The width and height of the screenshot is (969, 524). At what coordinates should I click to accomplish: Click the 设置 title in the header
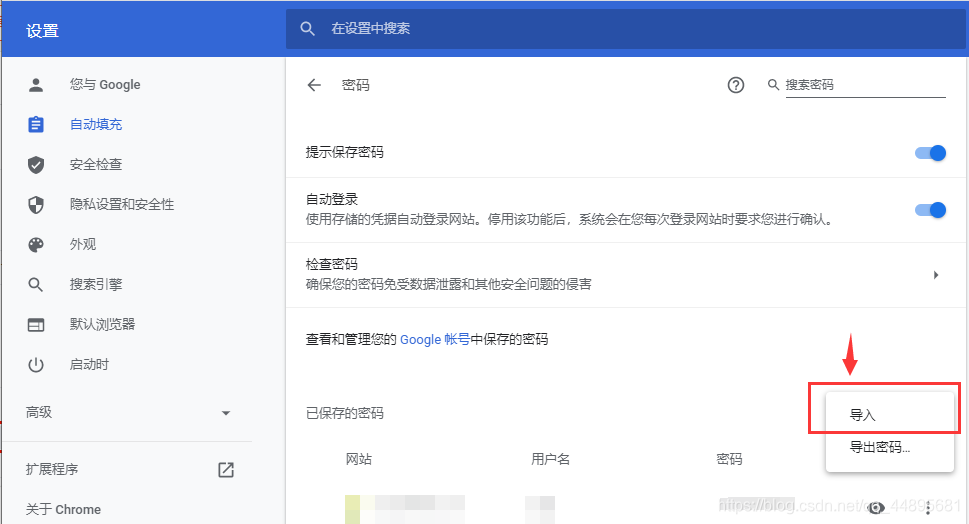tap(42, 31)
